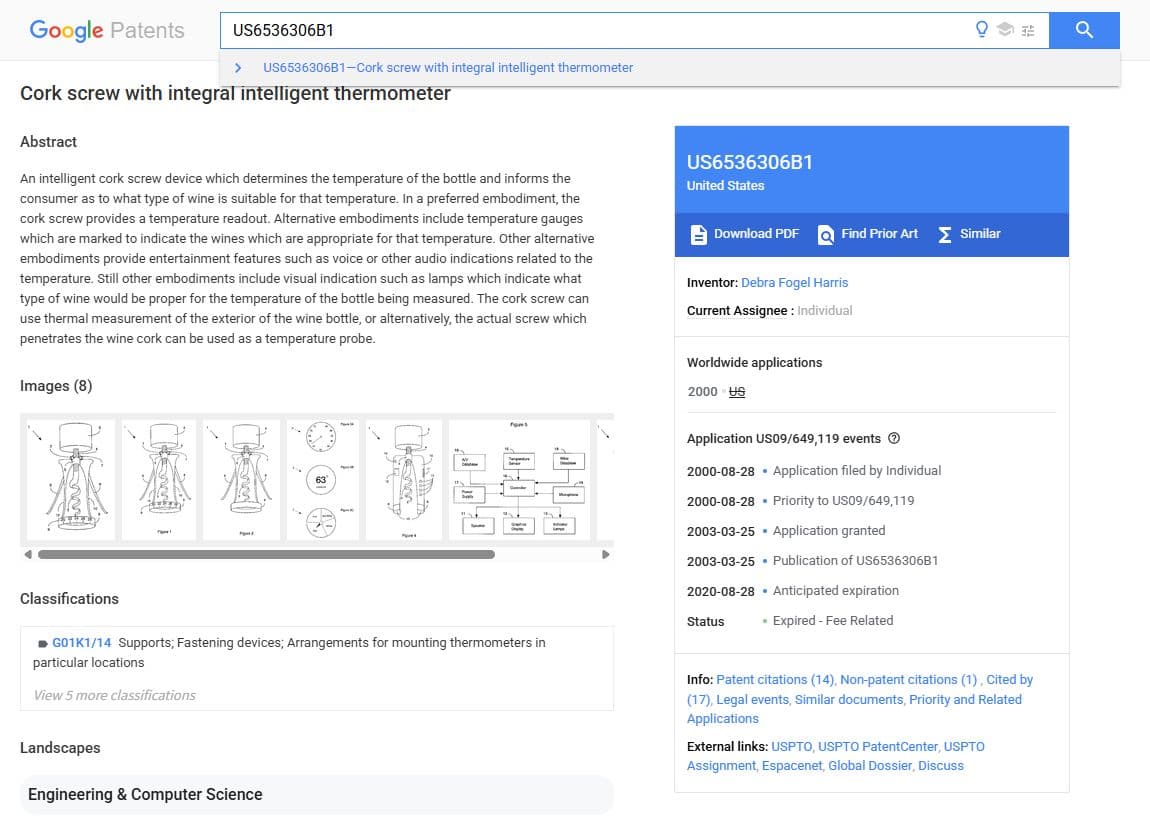
Task: Click 'Publication of US6536306B1' event
Action: point(855,560)
